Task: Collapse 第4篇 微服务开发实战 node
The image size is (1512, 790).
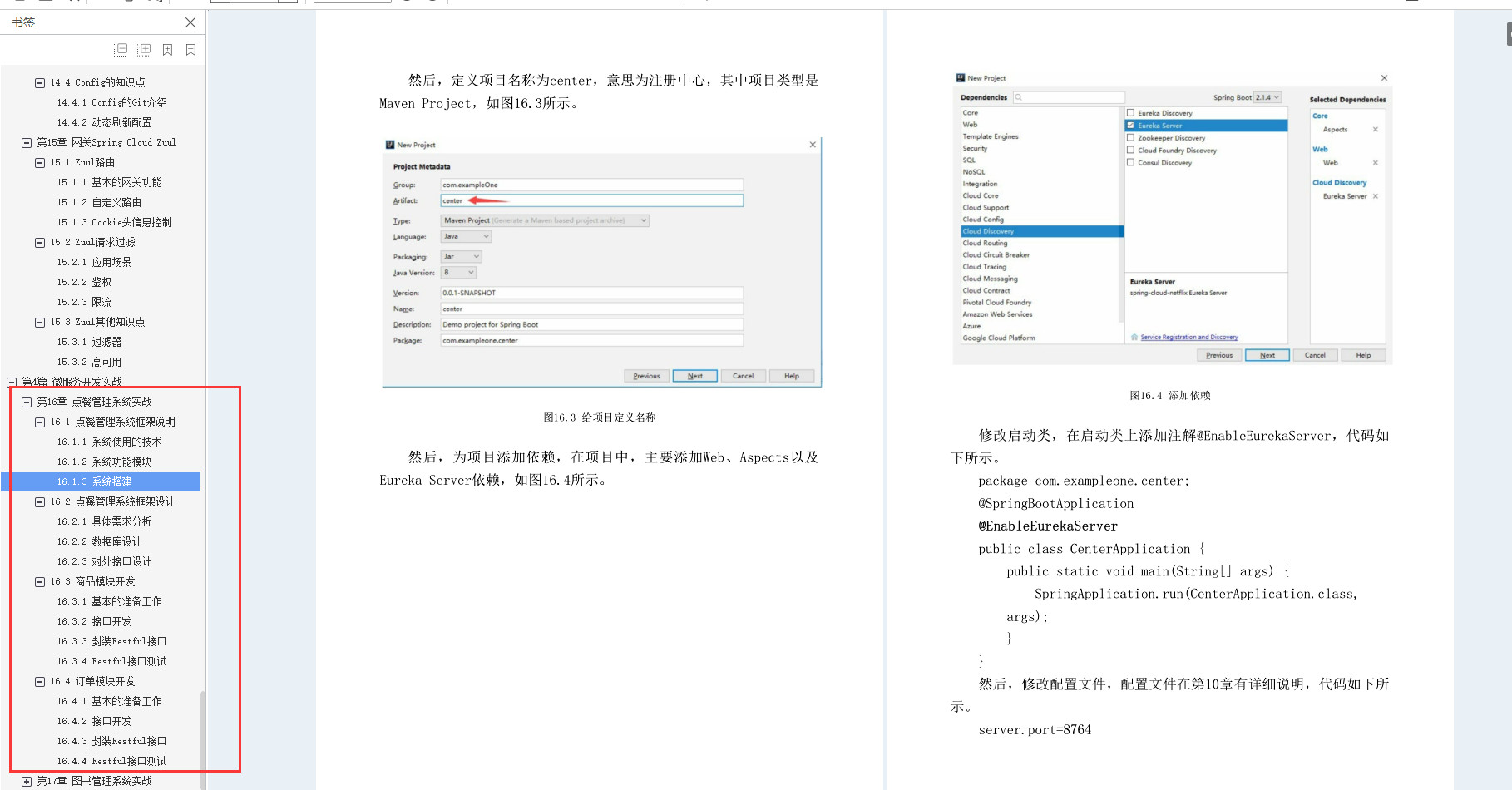Action: 12,382
